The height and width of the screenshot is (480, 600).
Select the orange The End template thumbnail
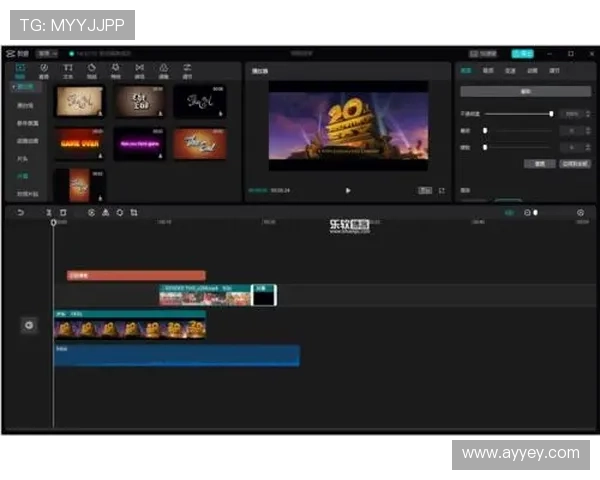200,144
